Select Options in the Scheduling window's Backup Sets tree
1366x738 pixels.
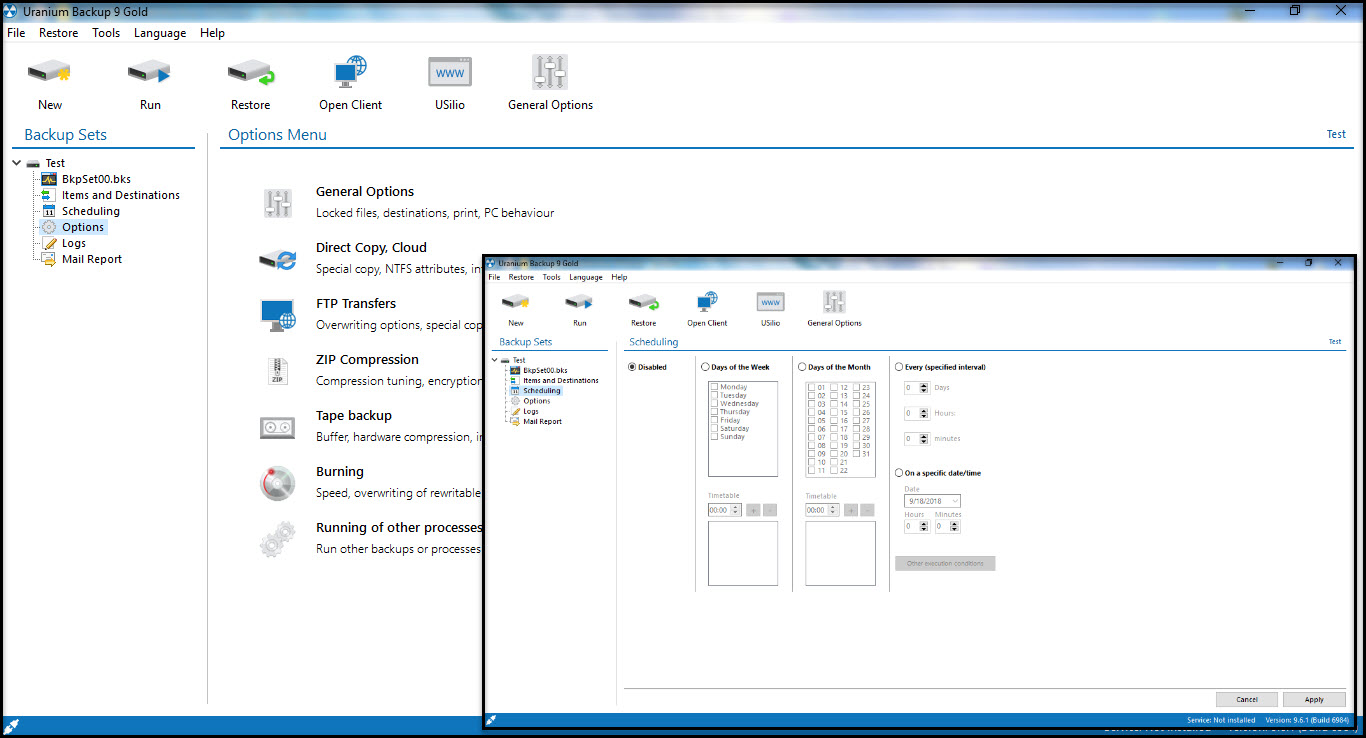coord(537,401)
